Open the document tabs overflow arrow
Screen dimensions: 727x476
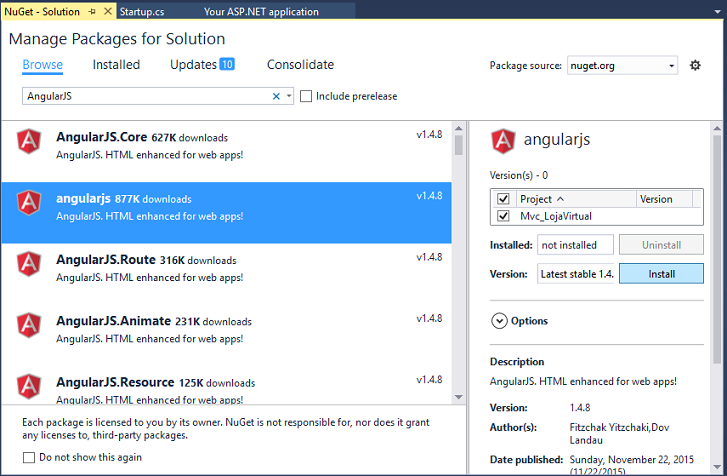pyautogui.click(x=718, y=11)
